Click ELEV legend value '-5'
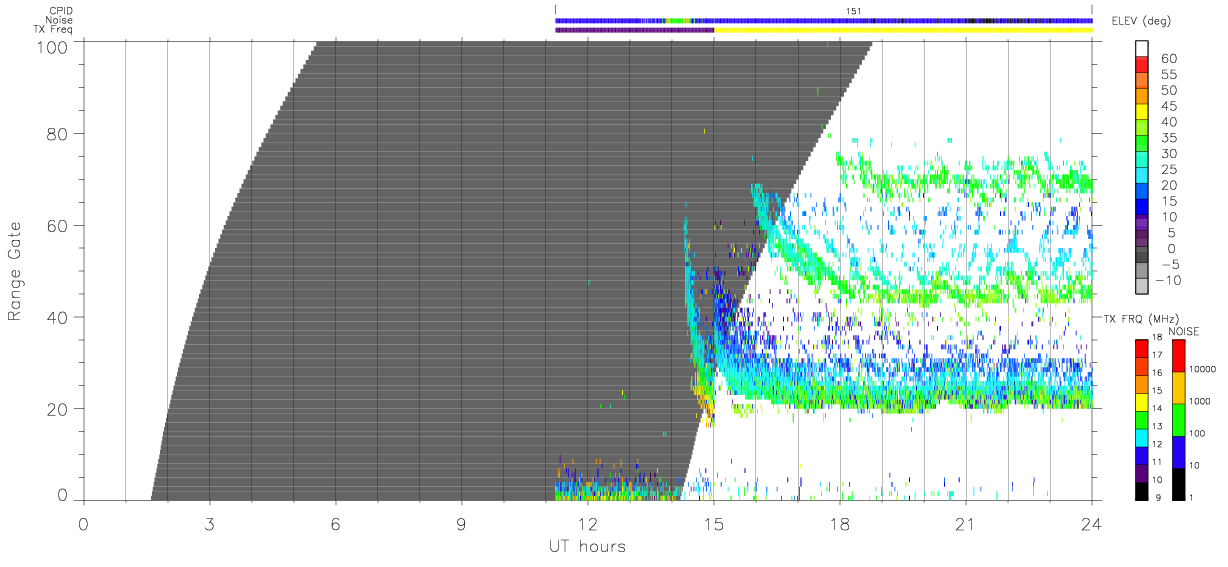 point(1171,264)
